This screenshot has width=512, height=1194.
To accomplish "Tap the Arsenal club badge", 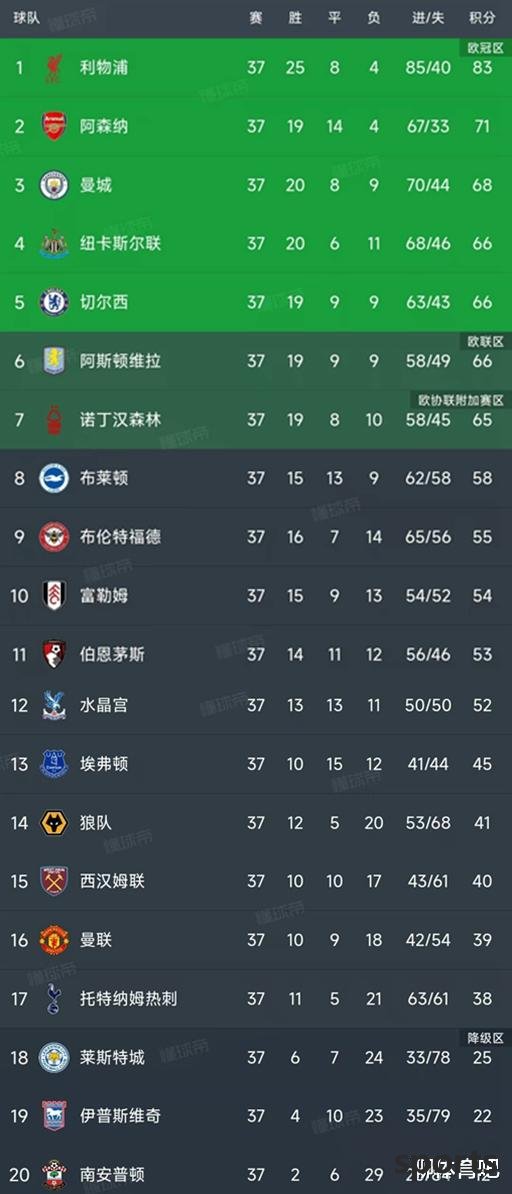I will click(54, 126).
